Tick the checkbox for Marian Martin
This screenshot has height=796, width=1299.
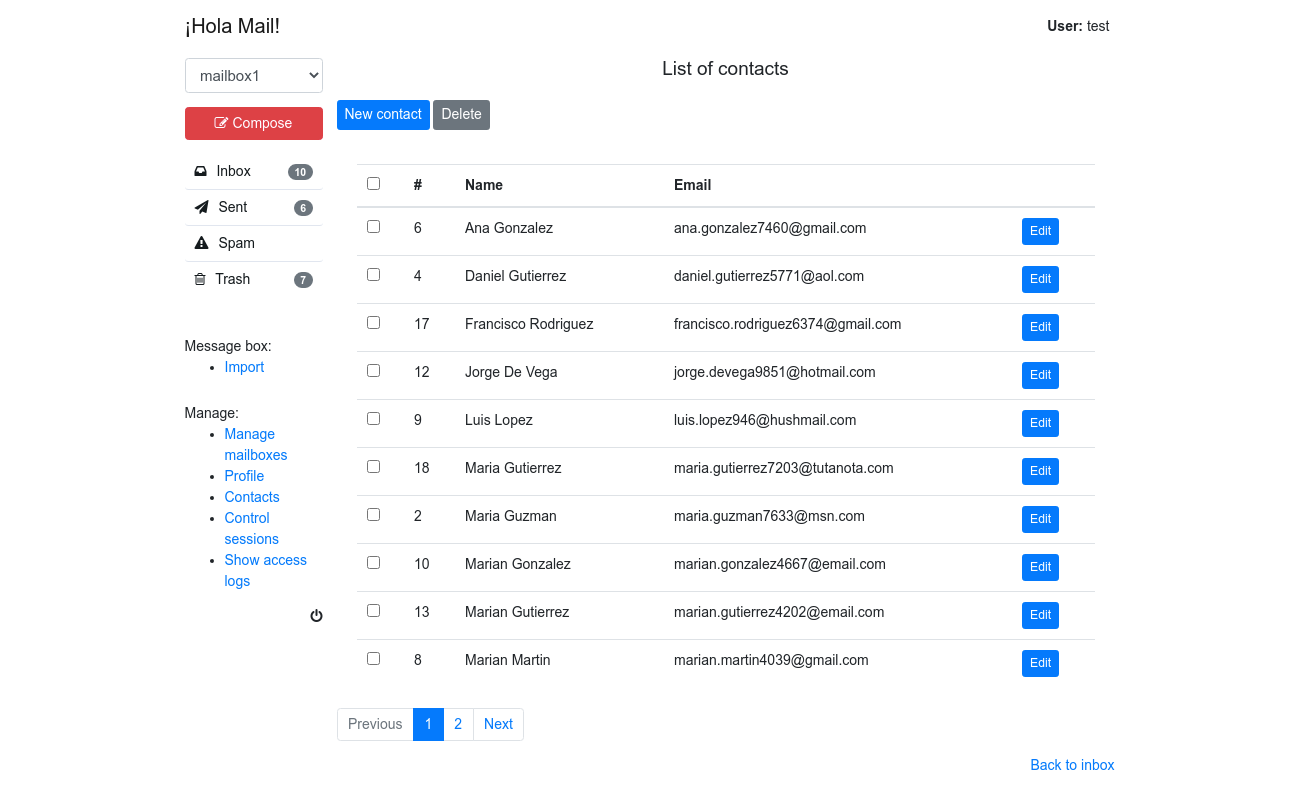373,659
